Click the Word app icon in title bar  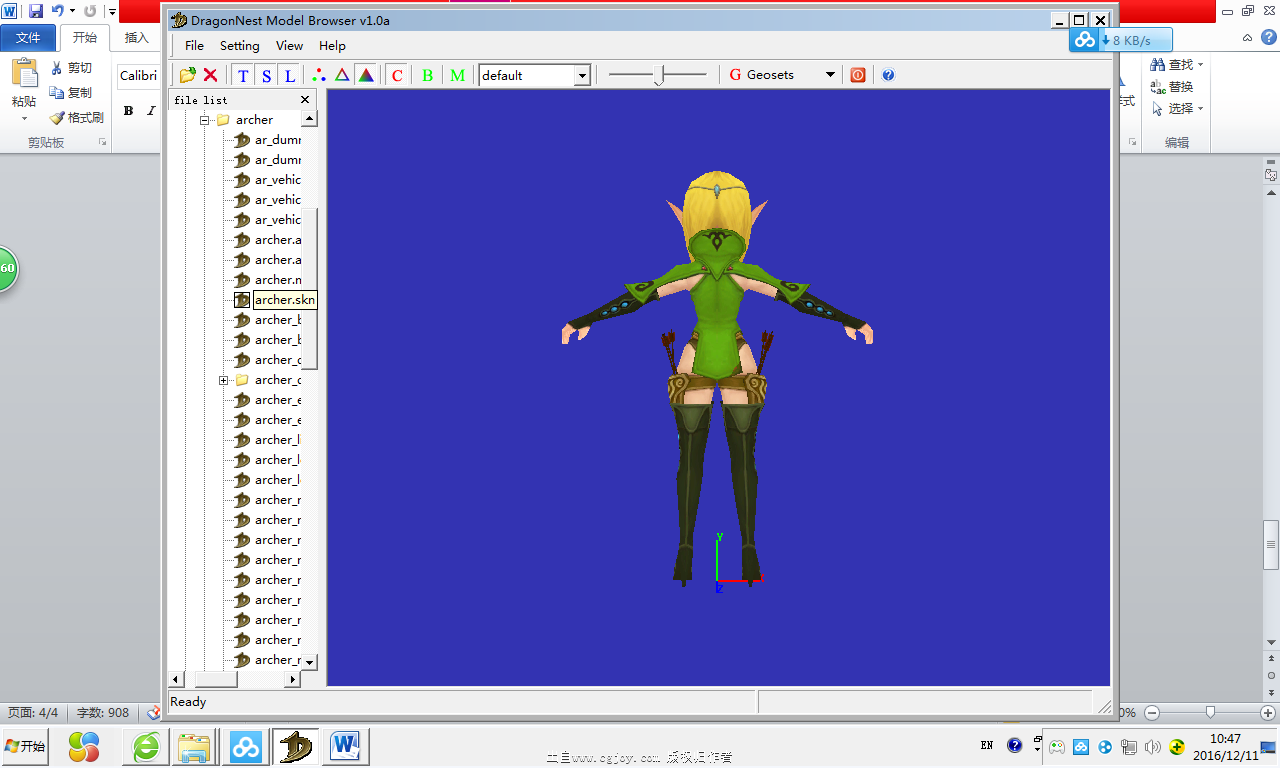point(10,11)
